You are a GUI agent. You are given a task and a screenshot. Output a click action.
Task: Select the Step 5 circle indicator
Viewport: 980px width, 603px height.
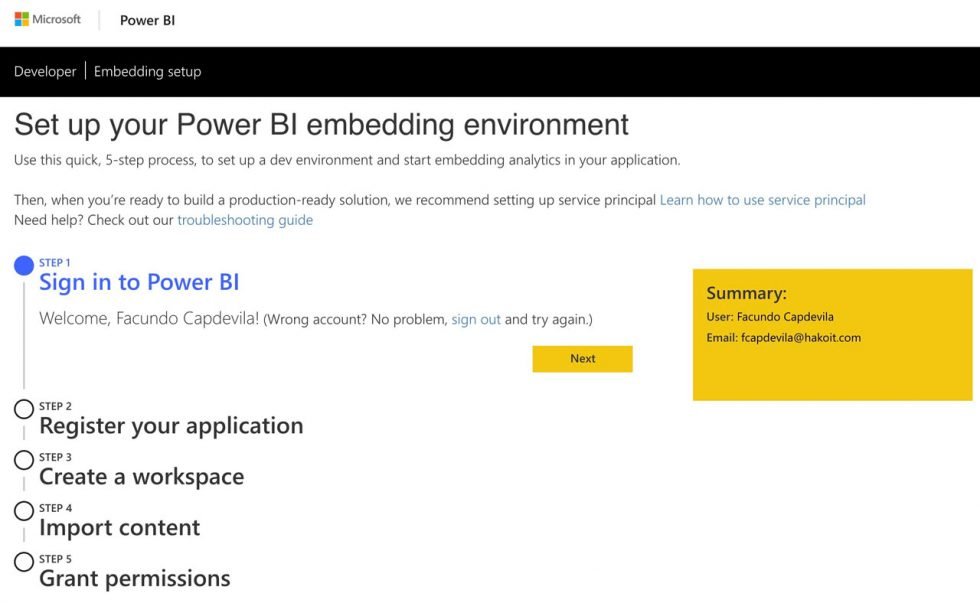click(x=24, y=562)
